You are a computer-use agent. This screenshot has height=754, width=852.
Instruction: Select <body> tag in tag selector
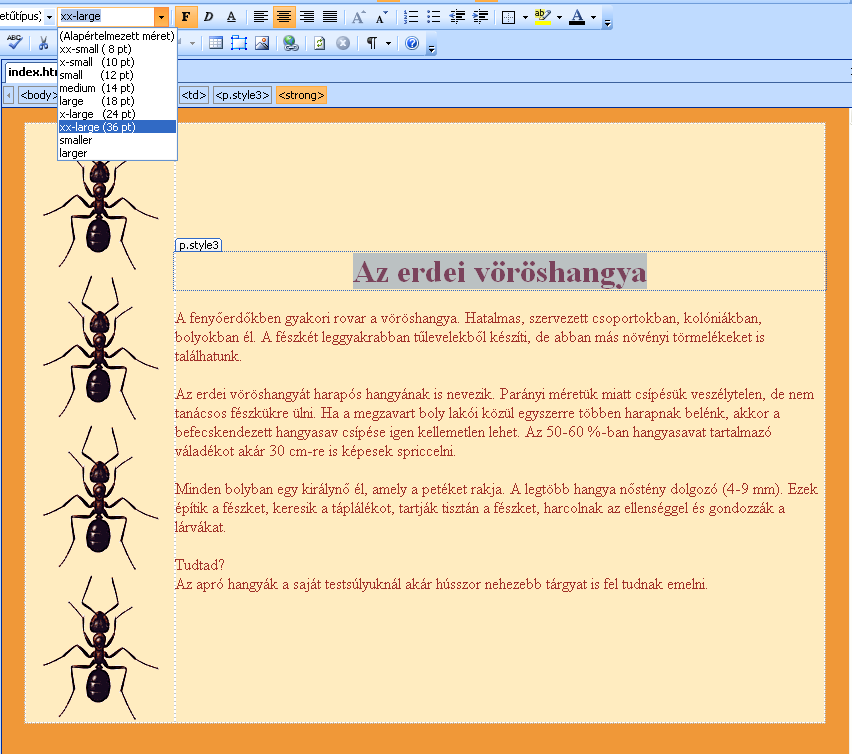tap(38, 95)
